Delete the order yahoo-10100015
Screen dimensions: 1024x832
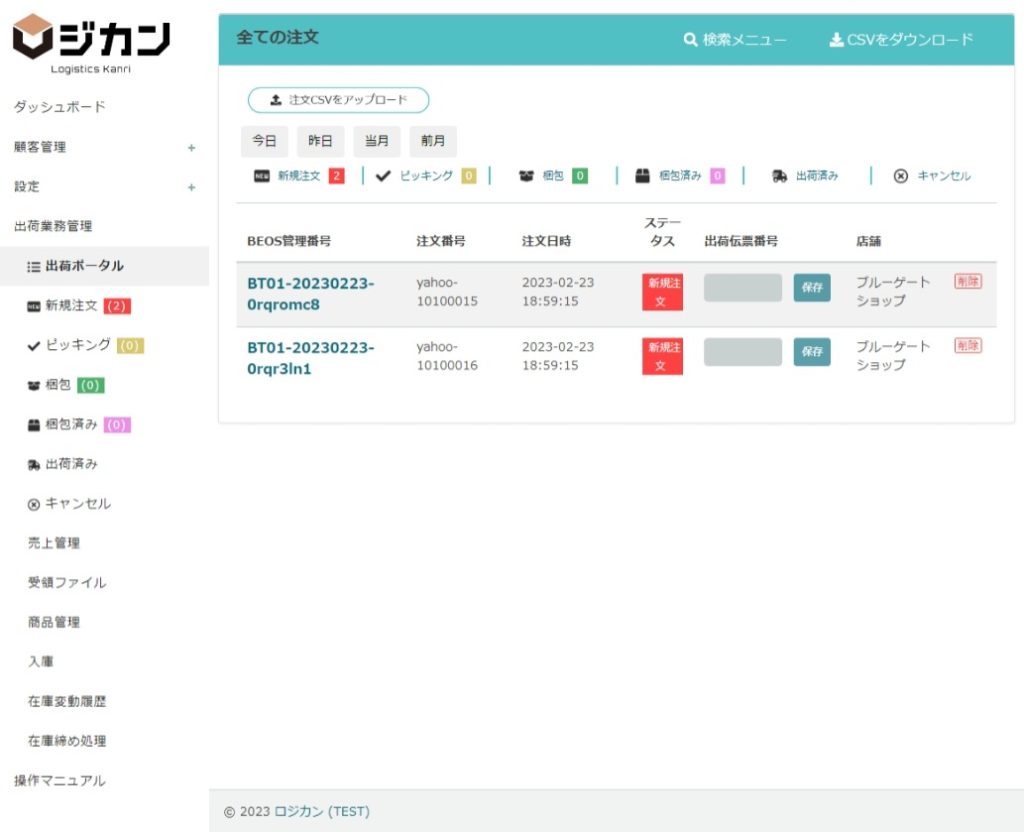click(967, 282)
